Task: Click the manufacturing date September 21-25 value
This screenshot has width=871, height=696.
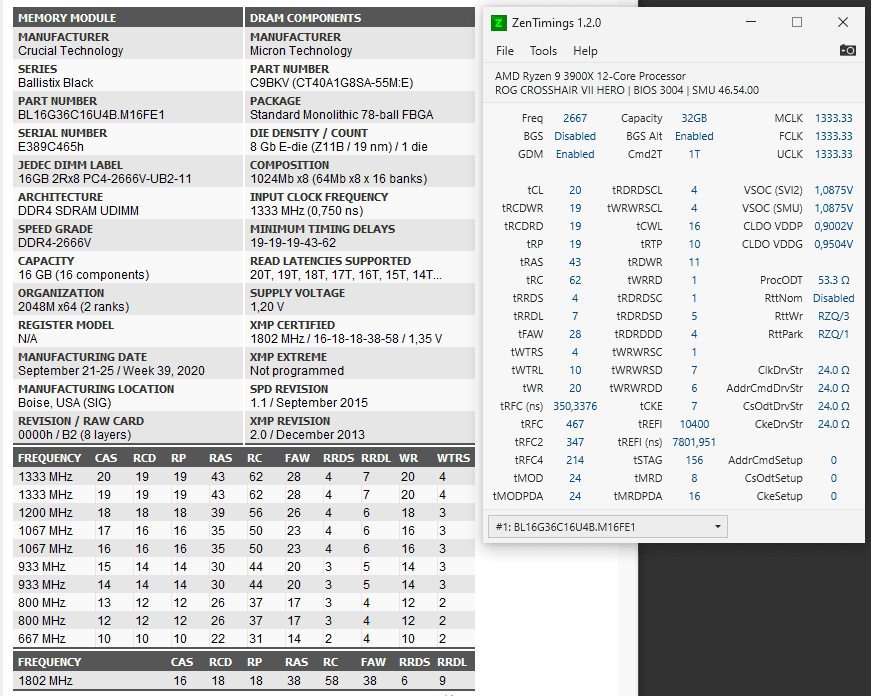Action: pyautogui.click(x=111, y=370)
